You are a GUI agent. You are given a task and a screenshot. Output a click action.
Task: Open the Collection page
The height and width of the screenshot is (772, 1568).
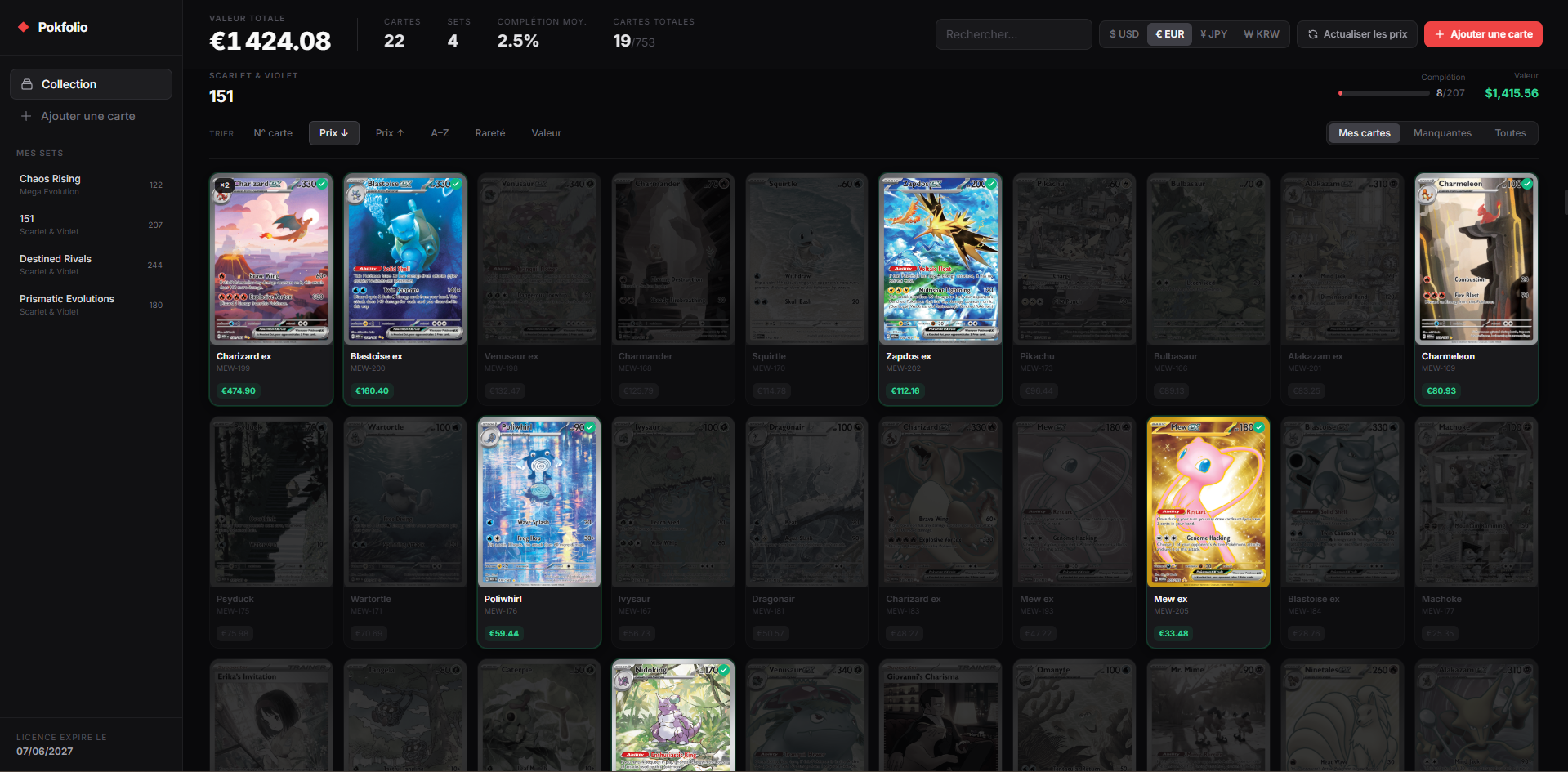pos(91,84)
